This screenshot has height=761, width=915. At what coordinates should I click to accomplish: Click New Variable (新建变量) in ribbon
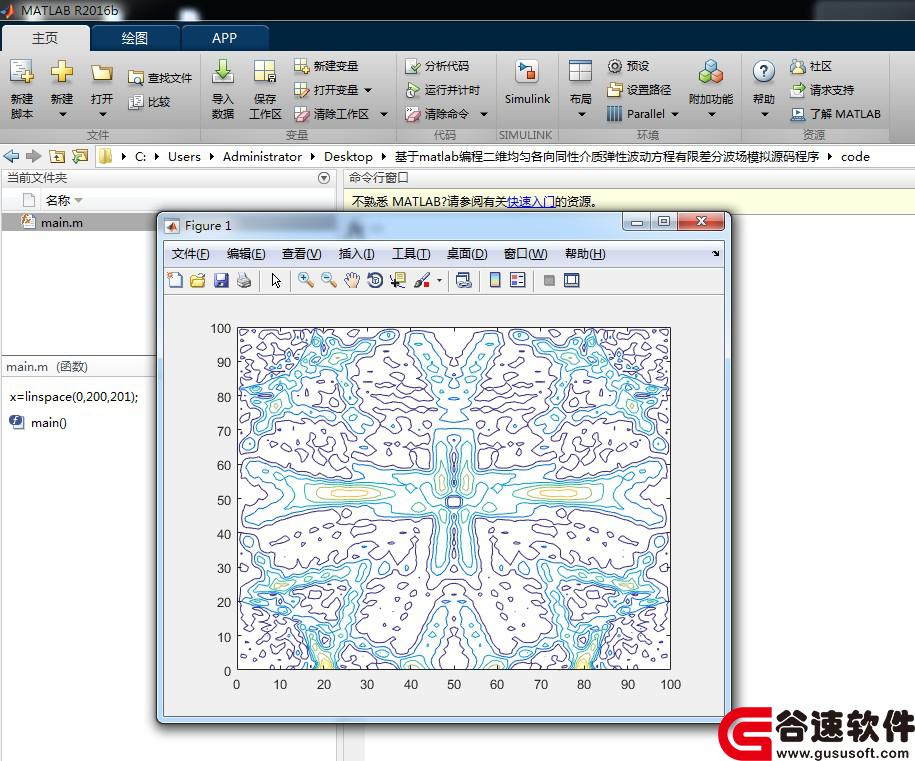[326, 66]
